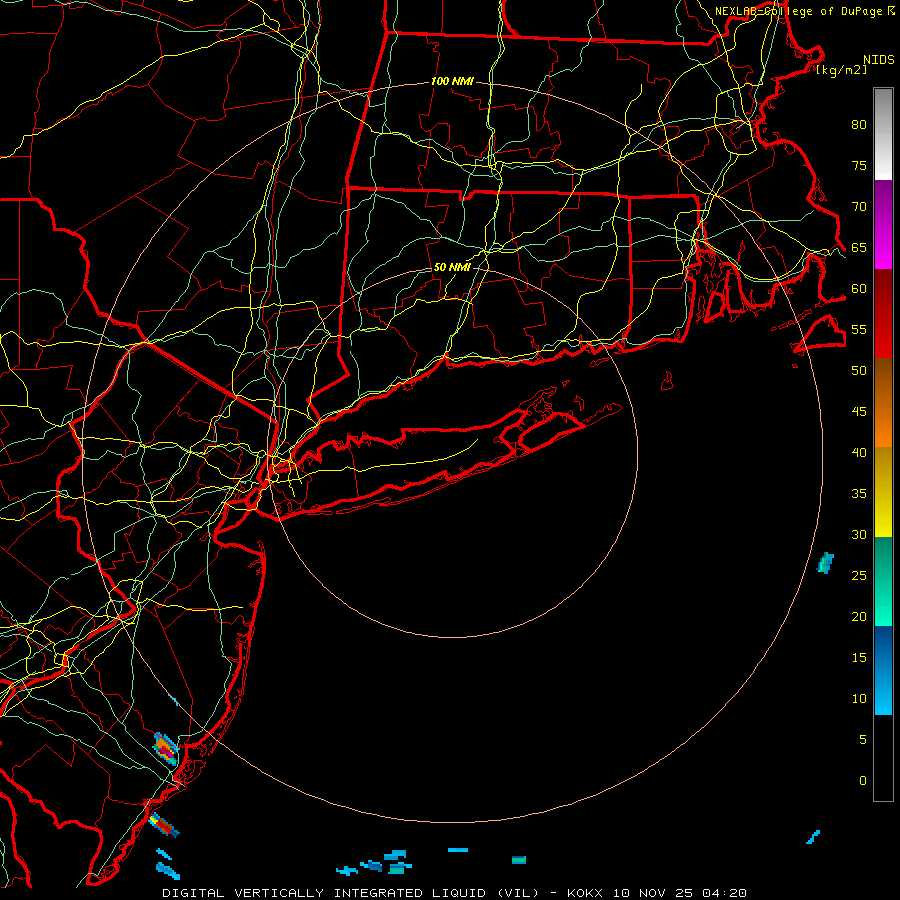Click the NEXLAB-College of DuPage credit text
Image resolution: width=900 pixels, height=900 pixels.
(x=798, y=11)
